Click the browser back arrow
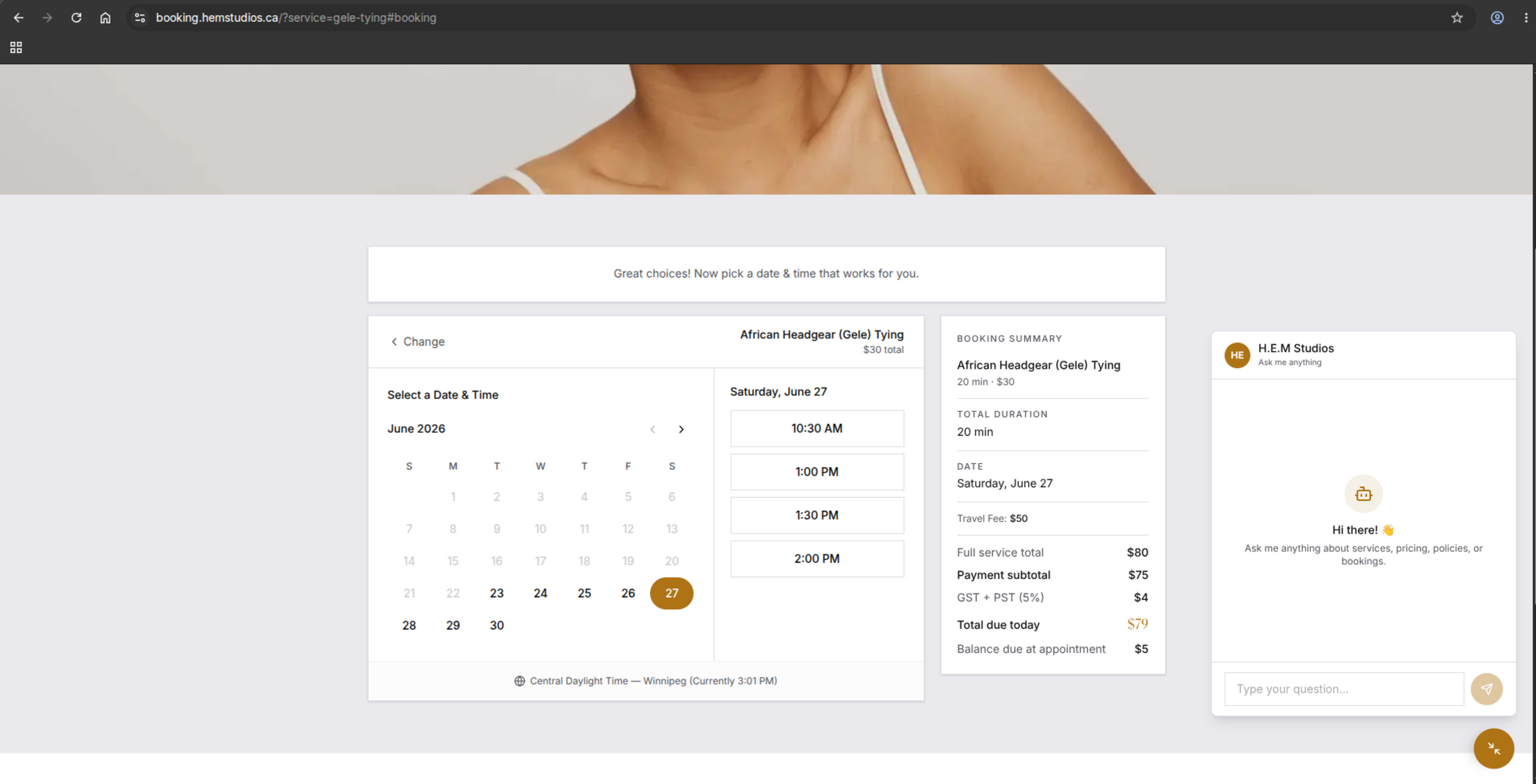Viewport: 1536px width, 784px height. pyautogui.click(x=18, y=18)
